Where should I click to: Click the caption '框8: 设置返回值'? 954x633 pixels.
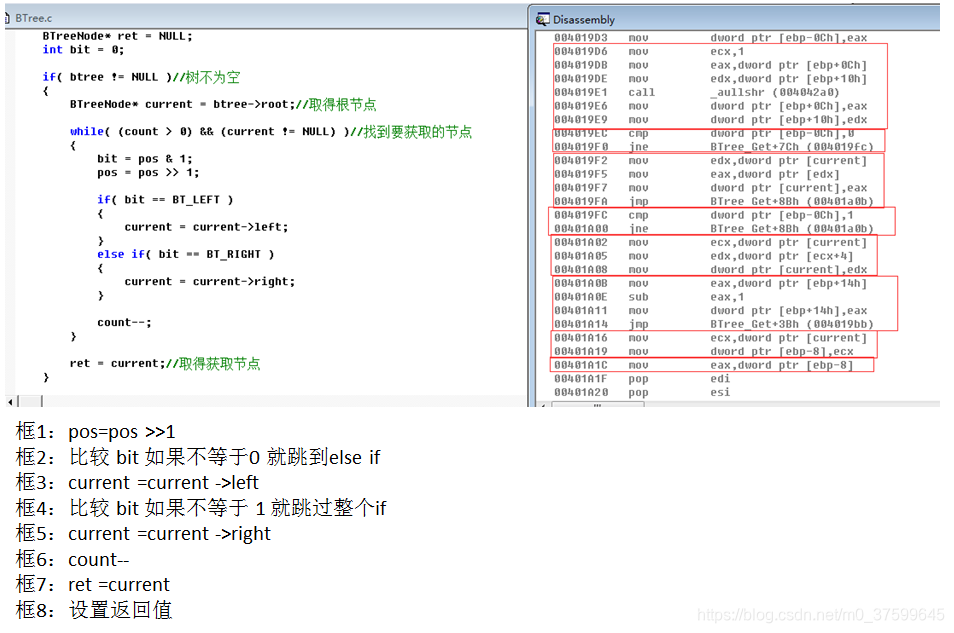[x=94, y=610]
